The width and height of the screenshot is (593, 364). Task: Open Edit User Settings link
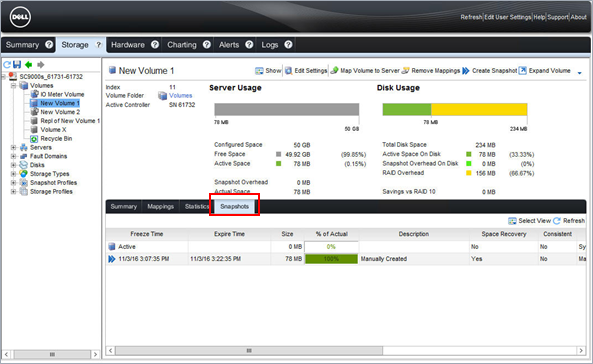click(508, 17)
